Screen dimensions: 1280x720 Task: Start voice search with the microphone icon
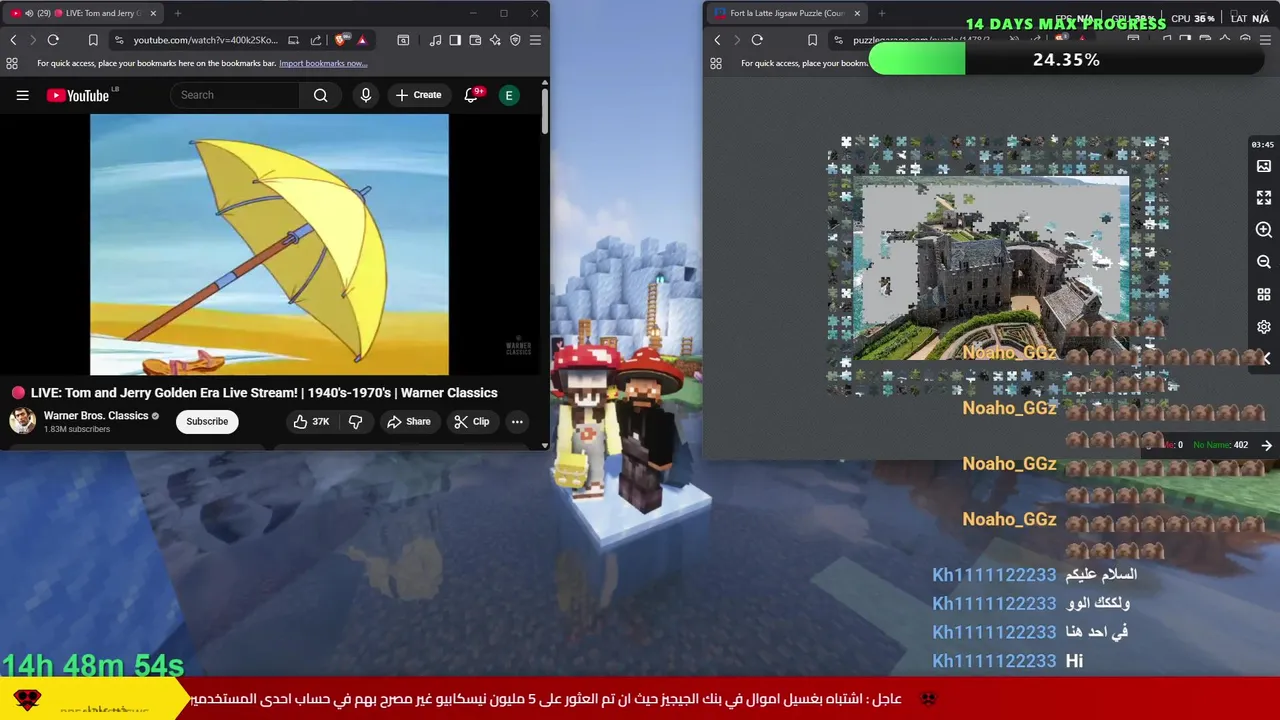click(366, 95)
